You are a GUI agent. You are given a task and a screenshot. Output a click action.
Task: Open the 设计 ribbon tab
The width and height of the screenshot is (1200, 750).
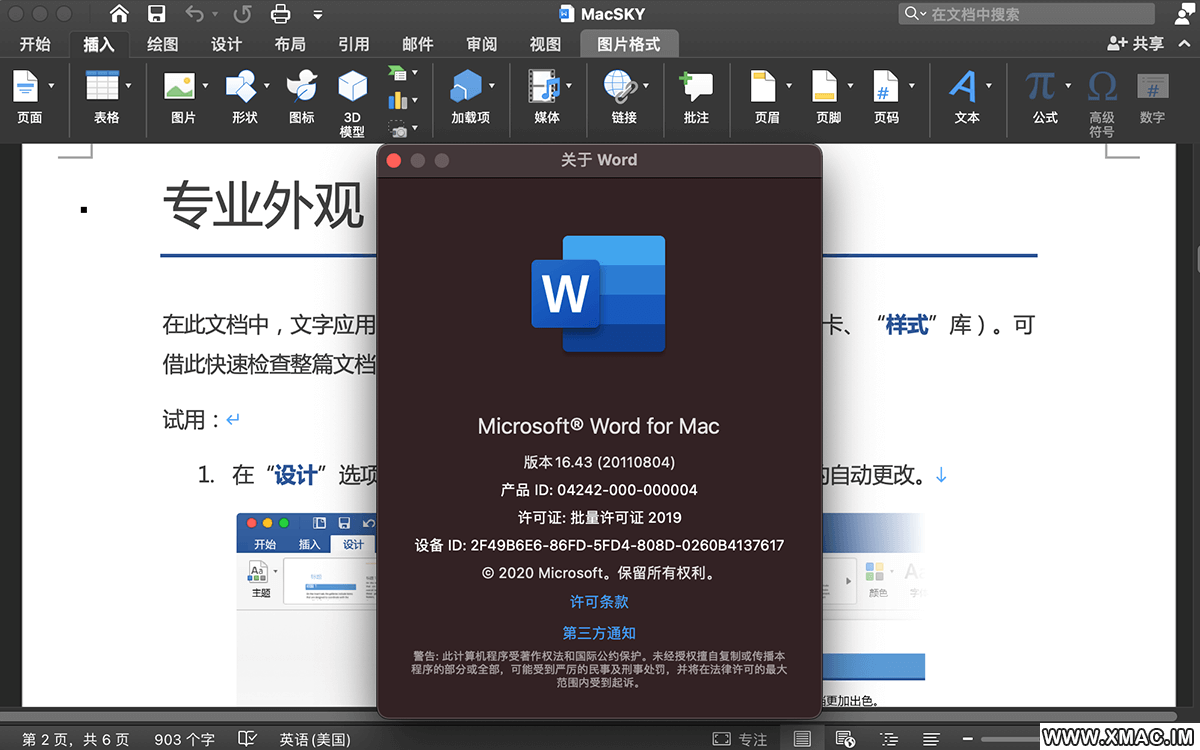pyautogui.click(x=227, y=44)
